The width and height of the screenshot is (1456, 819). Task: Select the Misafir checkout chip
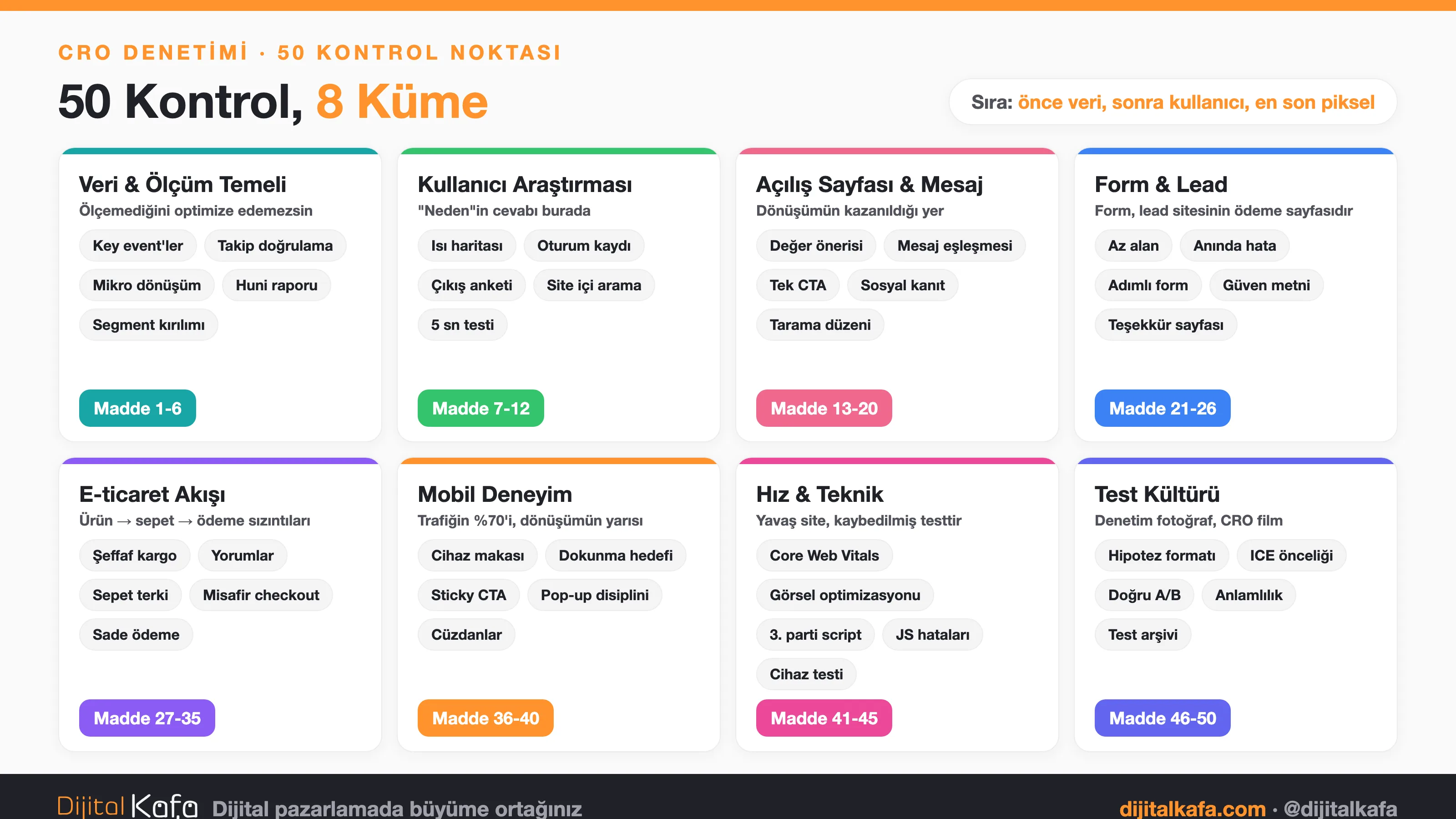261,595
